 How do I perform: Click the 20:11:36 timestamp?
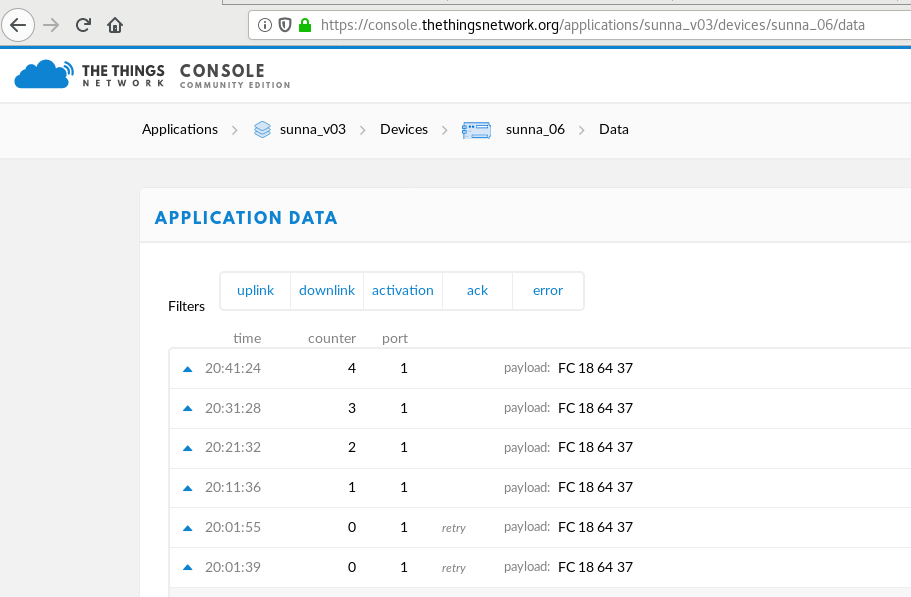[233, 487]
